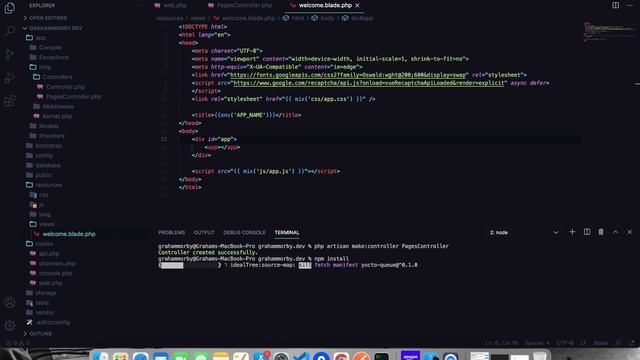The width and height of the screenshot is (640, 360).
Task: Click the Trash icon in the Dock
Action: point(540,356)
